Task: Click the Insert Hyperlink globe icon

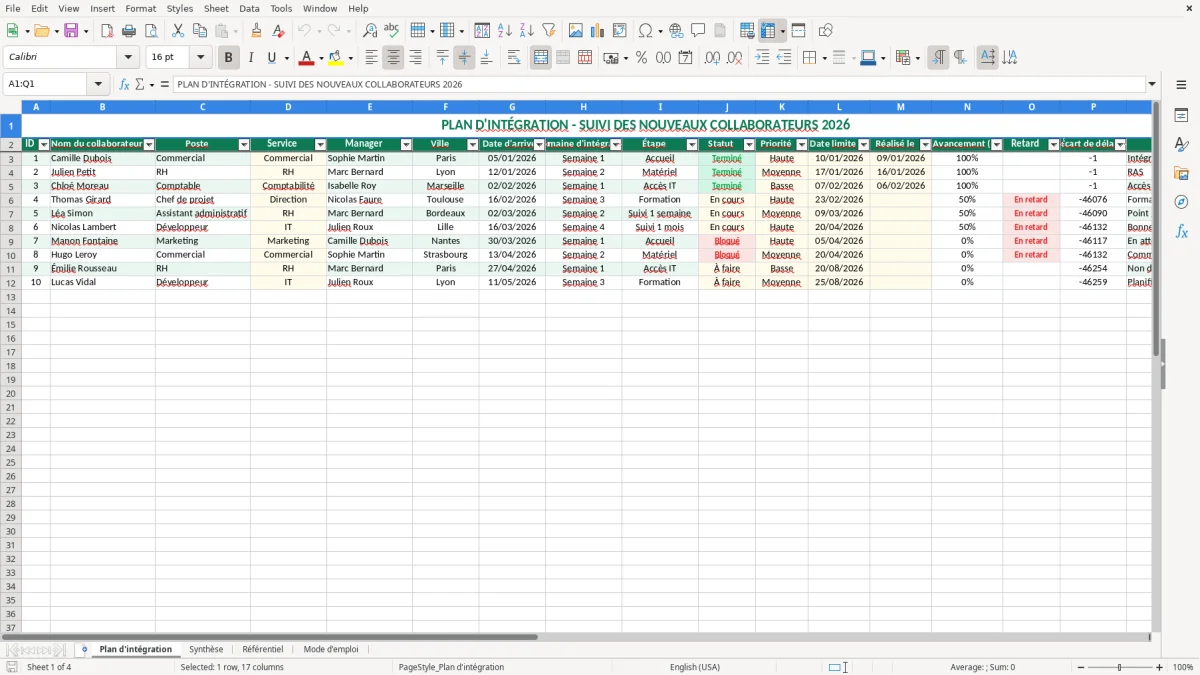Action: point(677,31)
